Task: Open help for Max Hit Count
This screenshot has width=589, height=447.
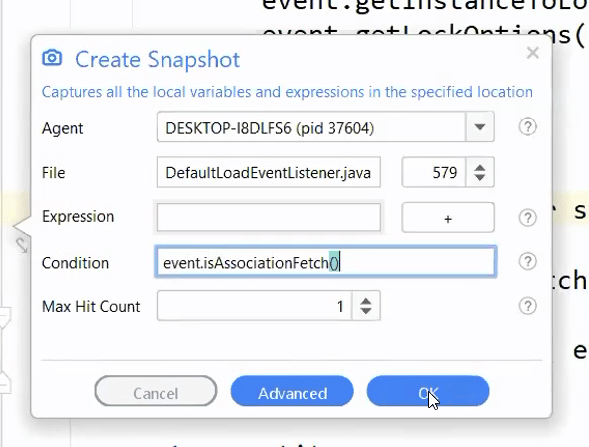Action: [527, 306]
